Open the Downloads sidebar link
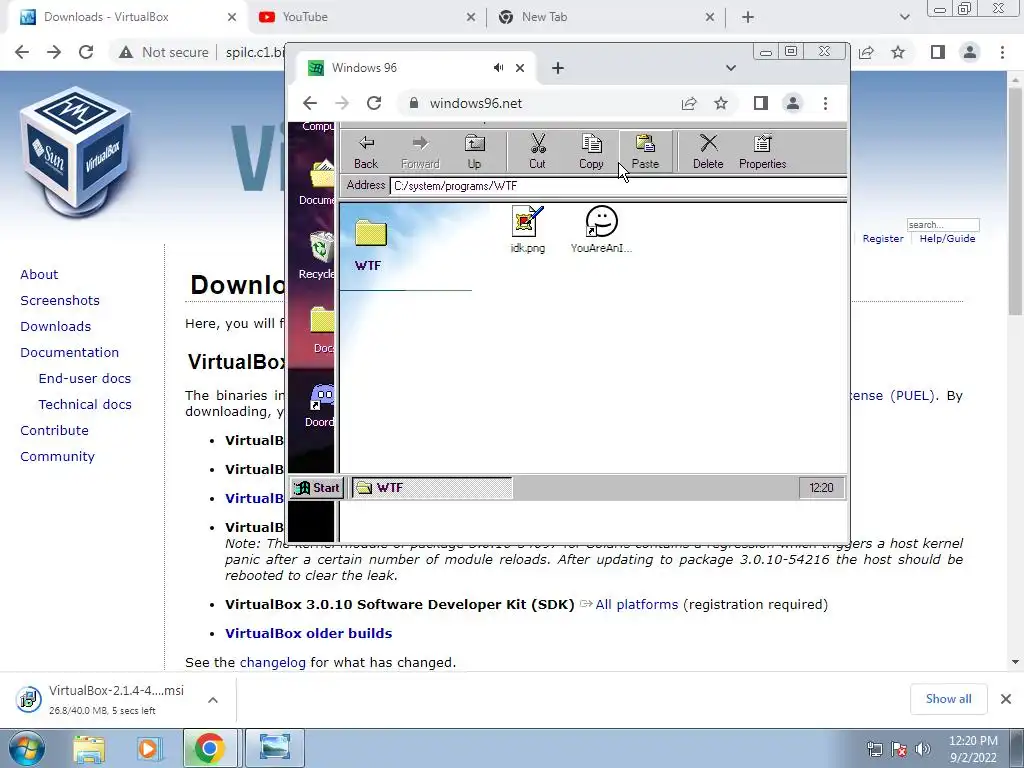1024x768 pixels. tap(56, 327)
